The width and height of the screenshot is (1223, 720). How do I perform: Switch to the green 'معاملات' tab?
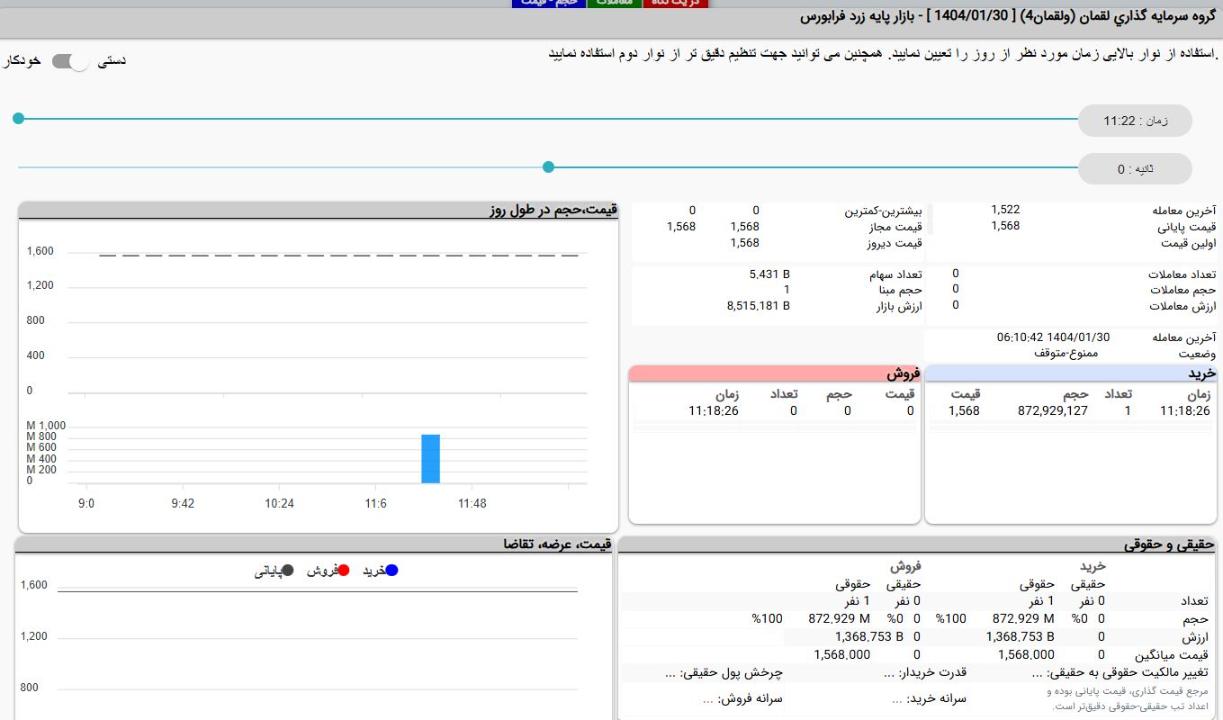pyautogui.click(x=615, y=3)
